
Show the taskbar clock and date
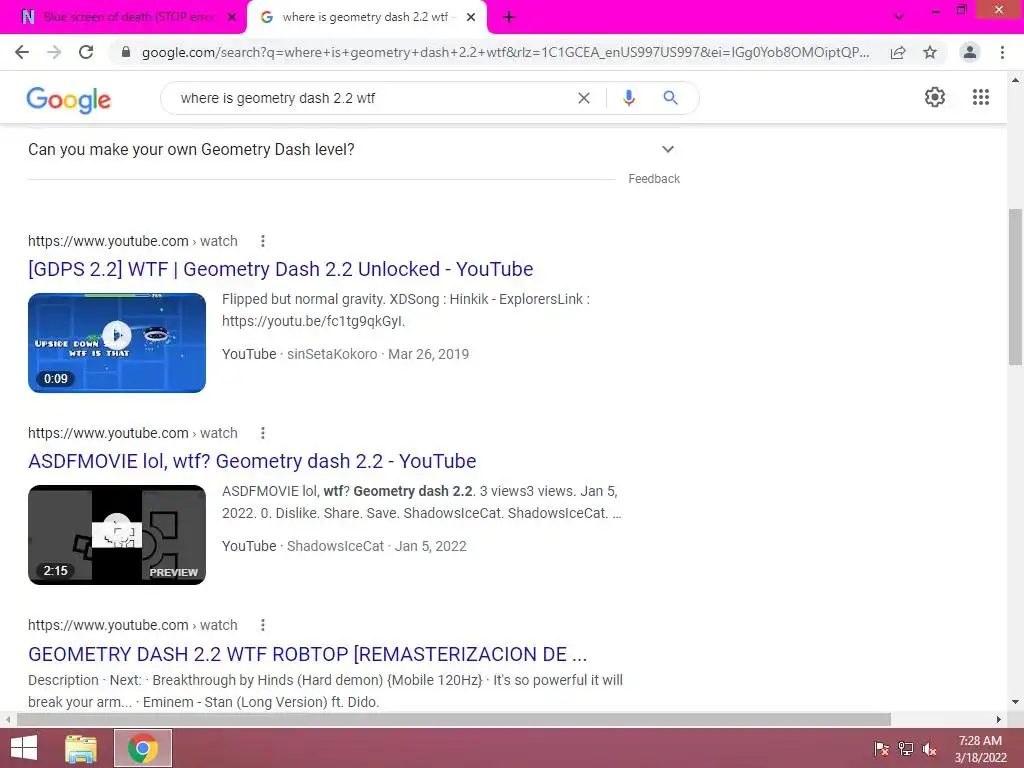coord(980,749)
